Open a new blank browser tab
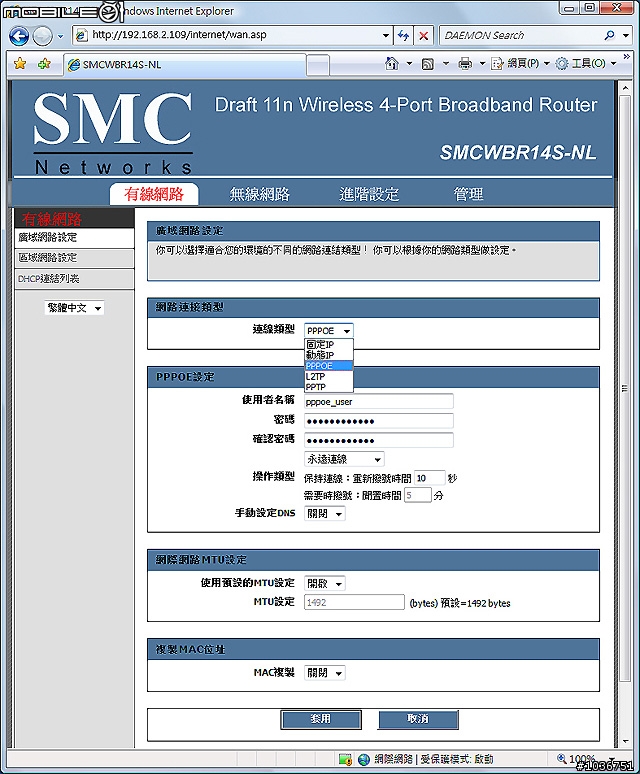 318,65
